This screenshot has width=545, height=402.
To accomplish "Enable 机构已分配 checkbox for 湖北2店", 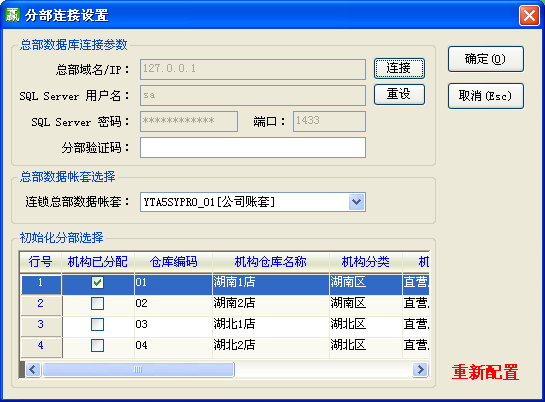I will pyautogui.click(x=97, y=345).
